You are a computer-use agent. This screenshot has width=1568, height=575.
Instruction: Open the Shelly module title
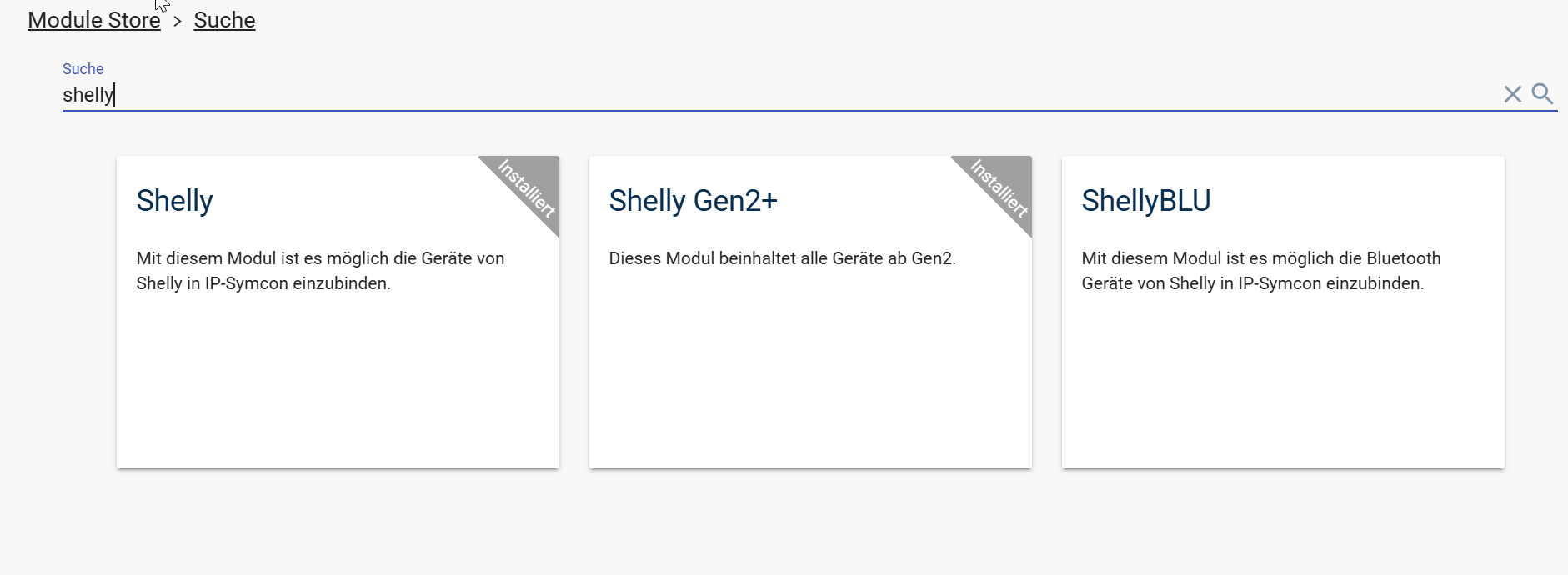pyautogui.click(x=175, y=201)
